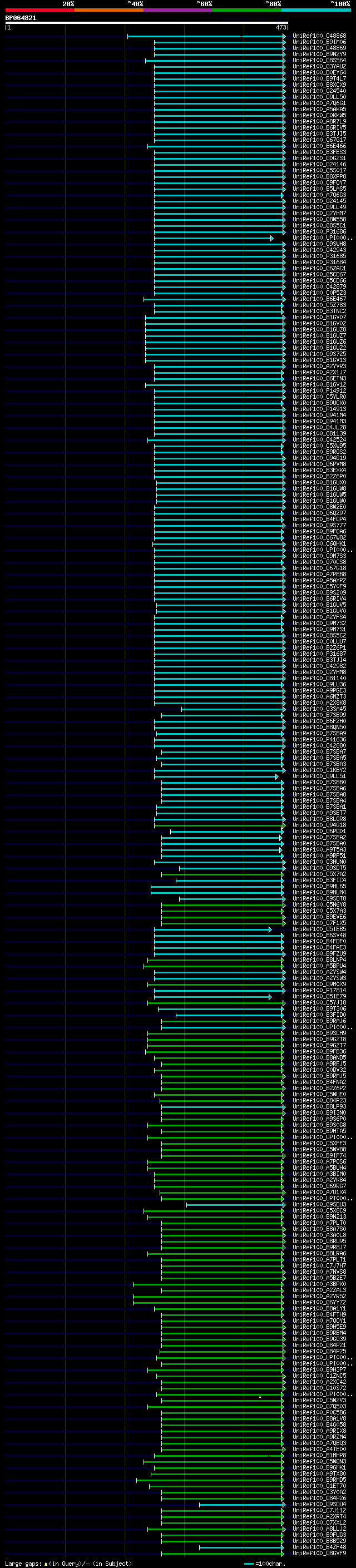Choose the UniRef100_Q8W558 hit label
356x1568 pixels.
click(319, 219)
